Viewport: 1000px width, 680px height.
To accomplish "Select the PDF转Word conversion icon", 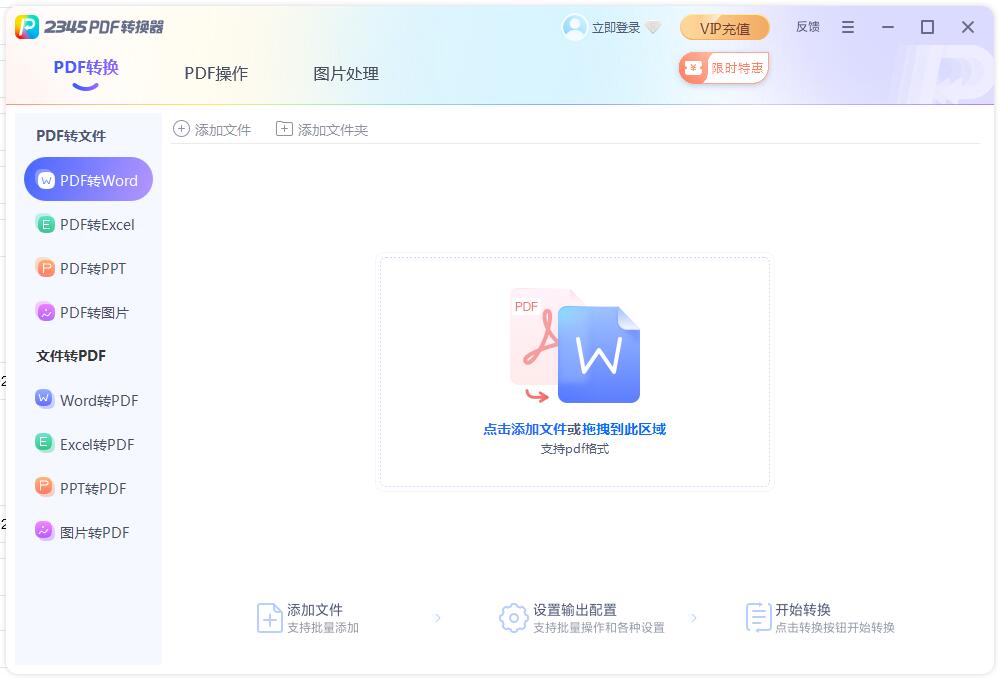I will pyautogui.click(x=44, y=179).
